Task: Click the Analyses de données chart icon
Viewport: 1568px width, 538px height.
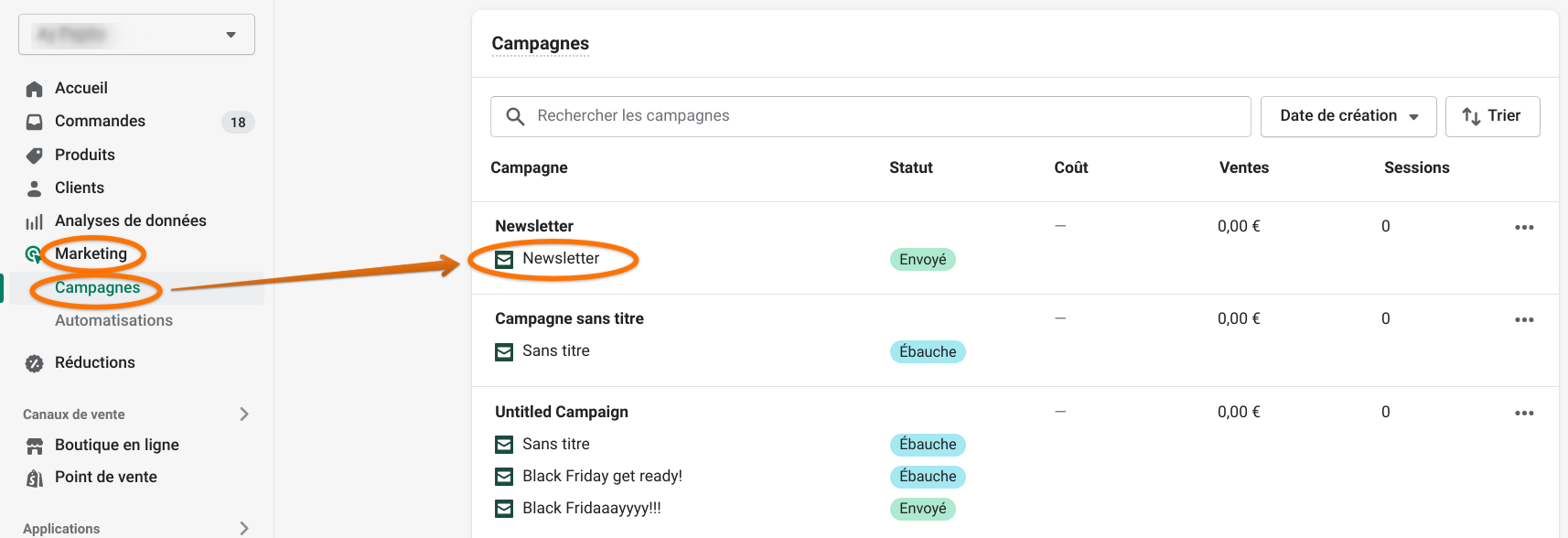Action: tap(35, 221)
